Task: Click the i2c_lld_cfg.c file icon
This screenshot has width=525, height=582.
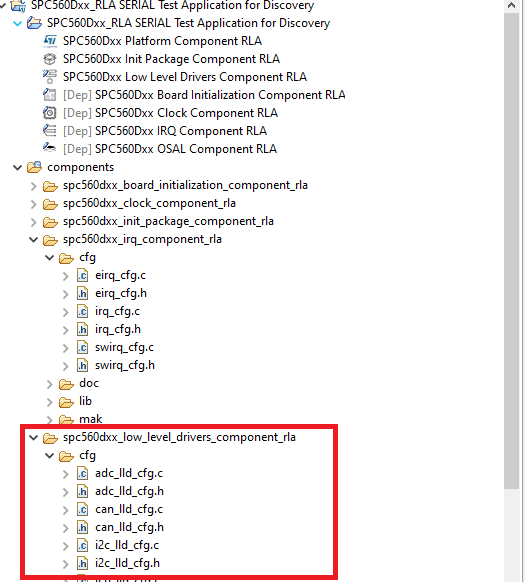Action: (82, 545)
